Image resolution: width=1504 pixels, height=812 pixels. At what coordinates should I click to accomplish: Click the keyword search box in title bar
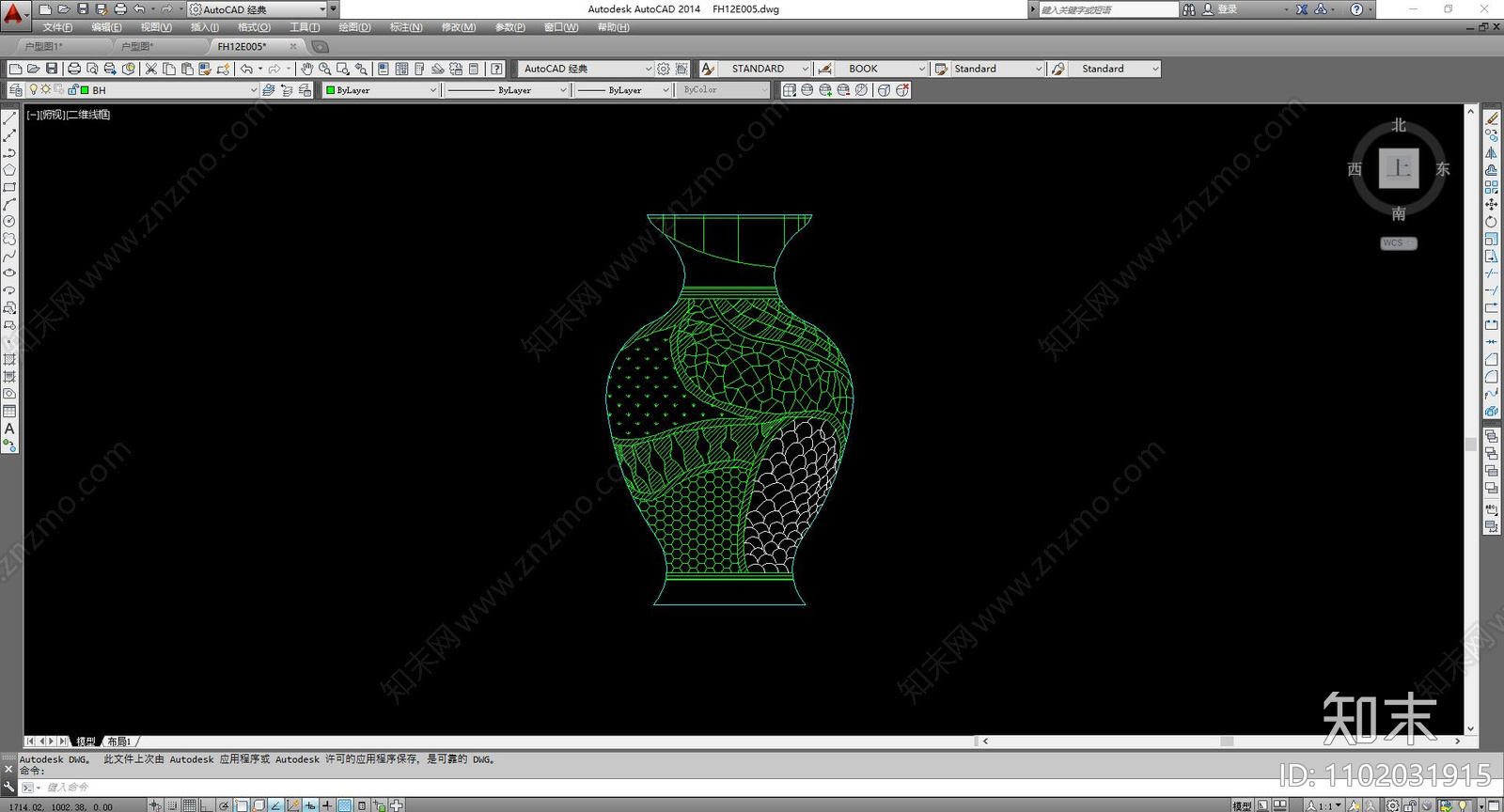tap(1107, 9)
